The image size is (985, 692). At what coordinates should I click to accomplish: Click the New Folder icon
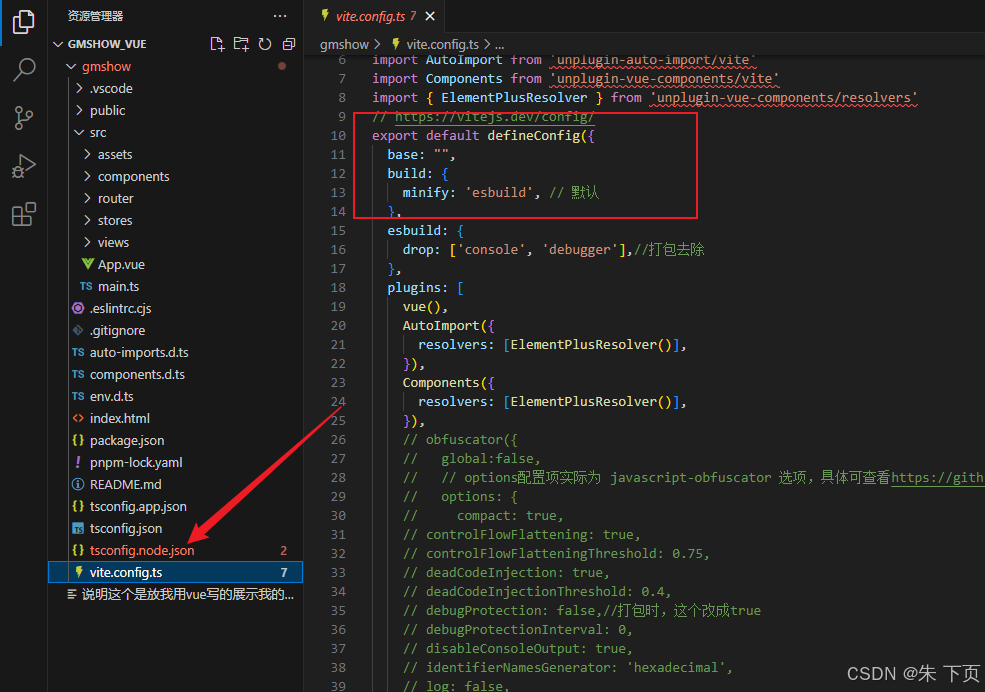[241, 43]
